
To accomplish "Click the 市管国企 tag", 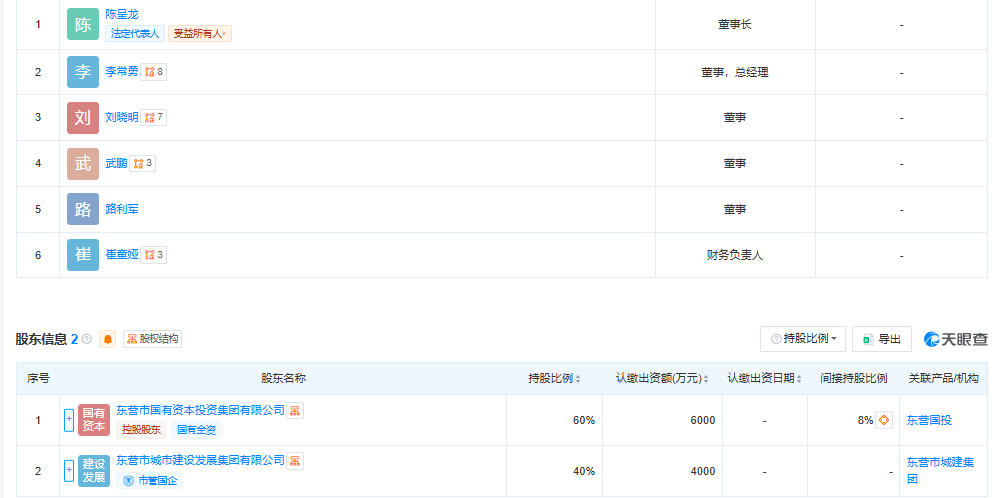I will tap(150, 480).
